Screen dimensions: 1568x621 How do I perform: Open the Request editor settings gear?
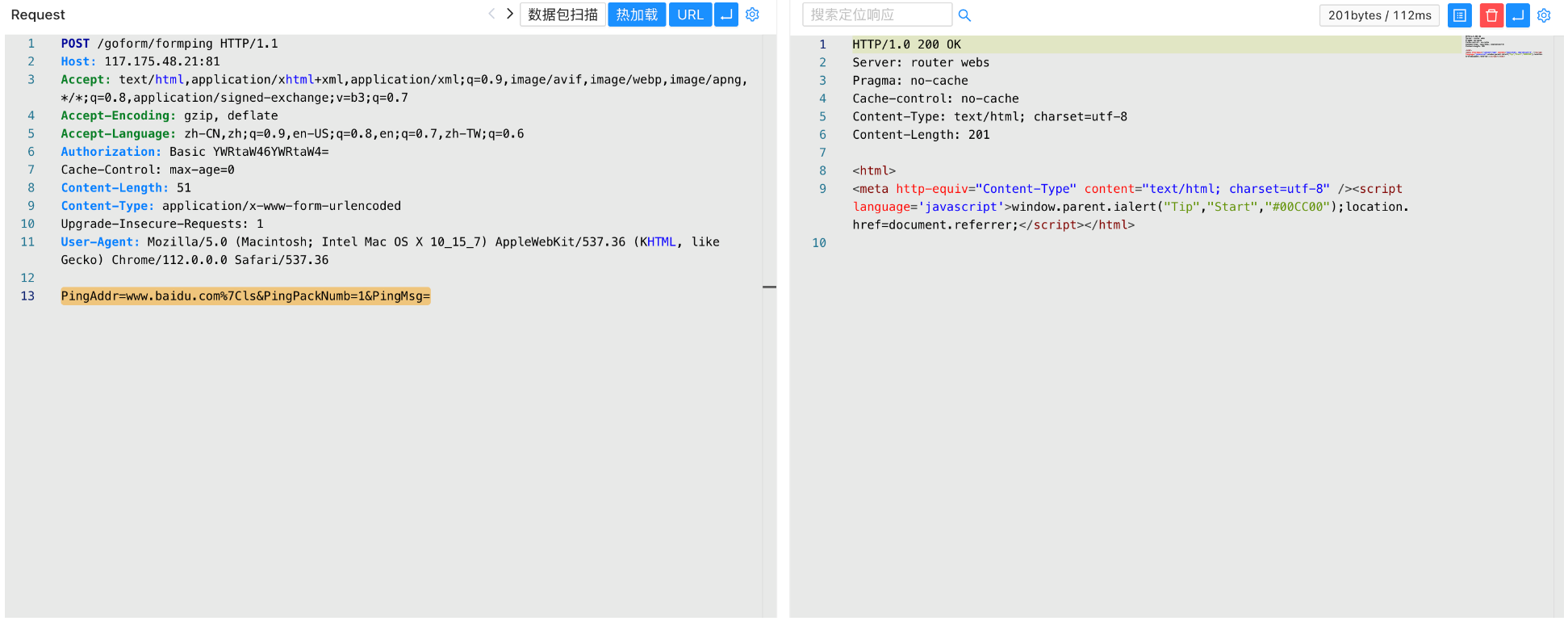point(752,15)
